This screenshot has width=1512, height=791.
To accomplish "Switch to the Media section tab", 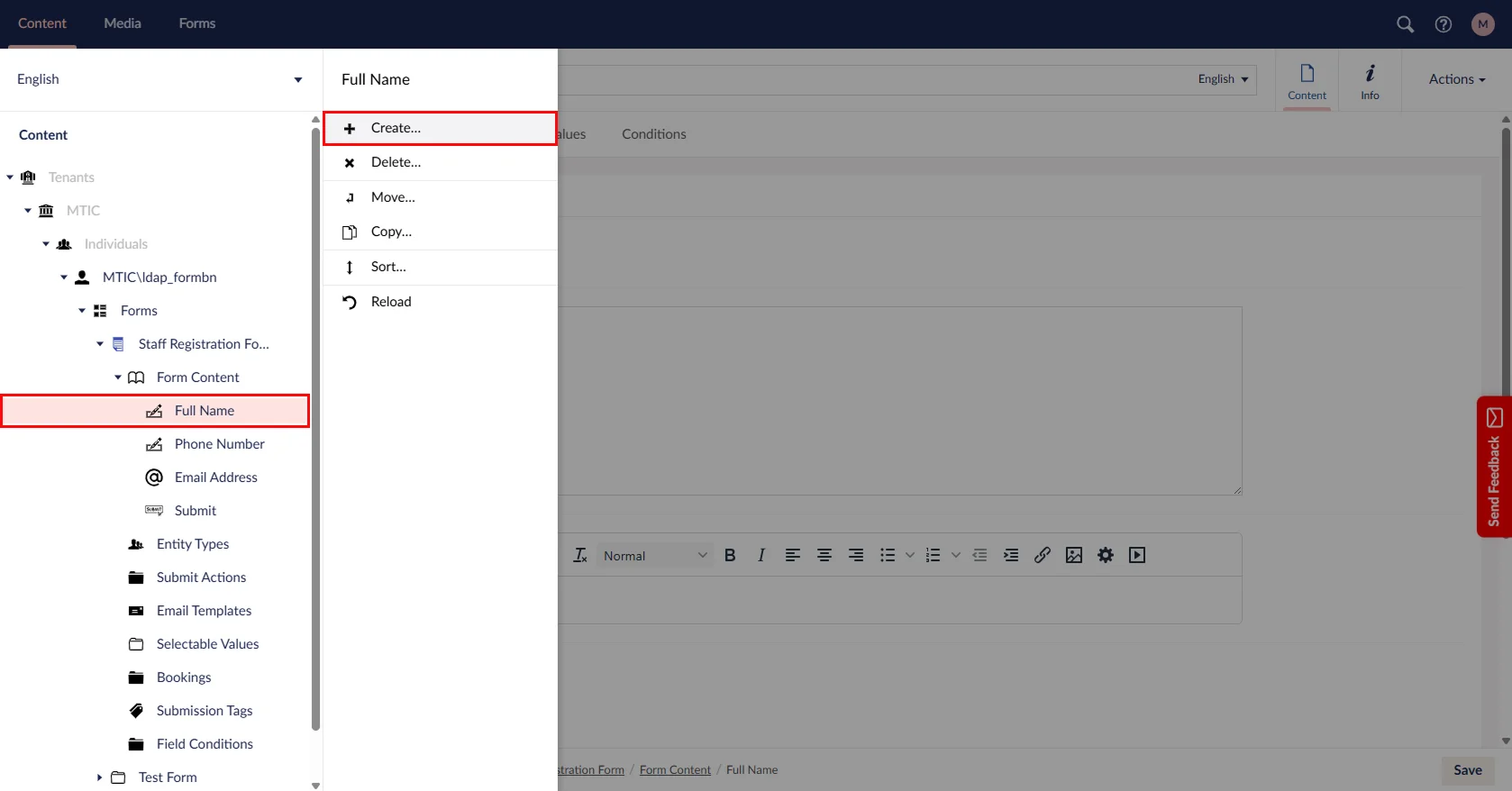I will coord(123,23).
